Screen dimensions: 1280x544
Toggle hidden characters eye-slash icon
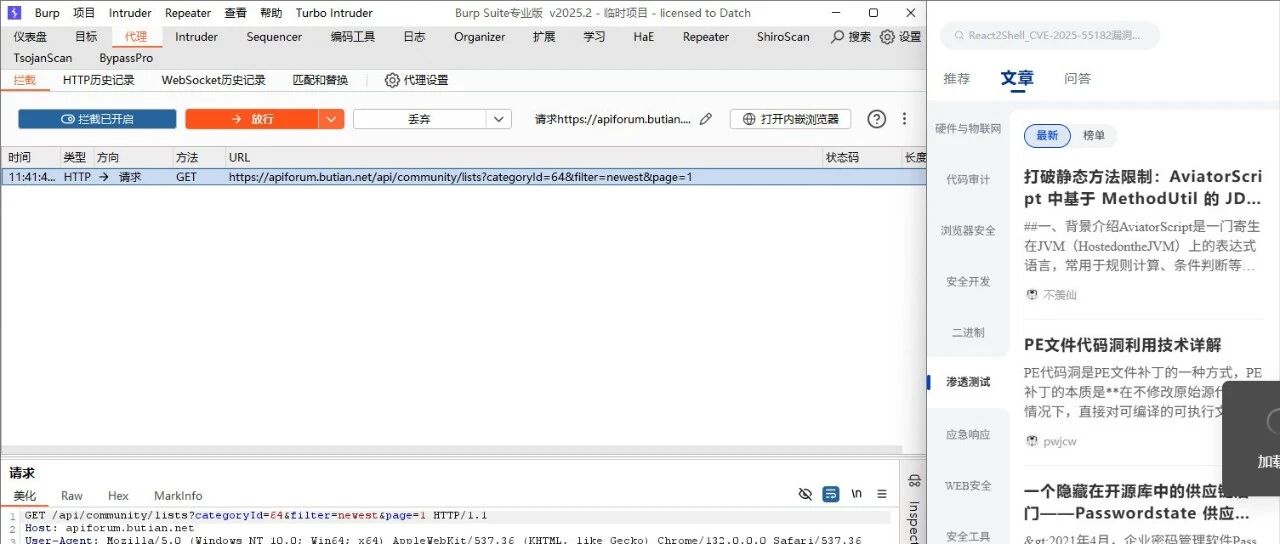pos(805,494)
